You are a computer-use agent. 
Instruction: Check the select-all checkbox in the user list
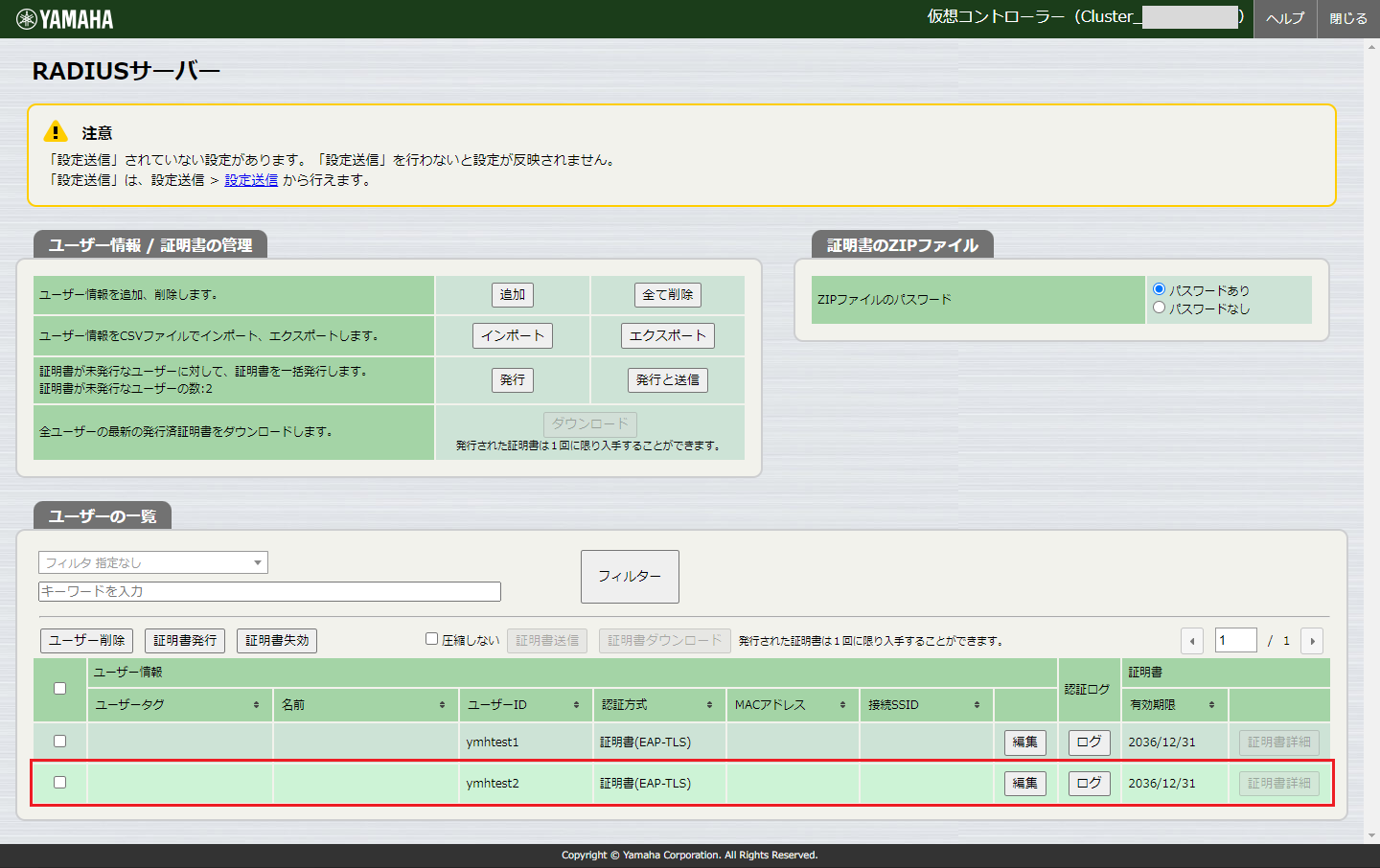[60, 688]
